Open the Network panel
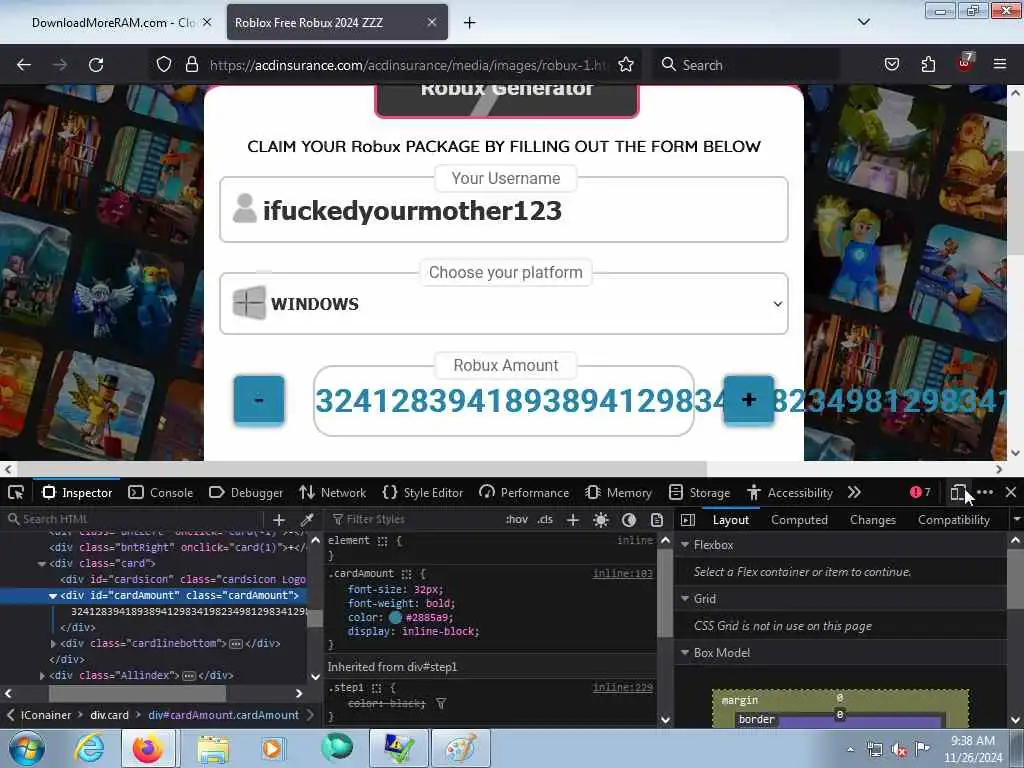Viewport: 1024px width, 768px height. pos(332,492)
